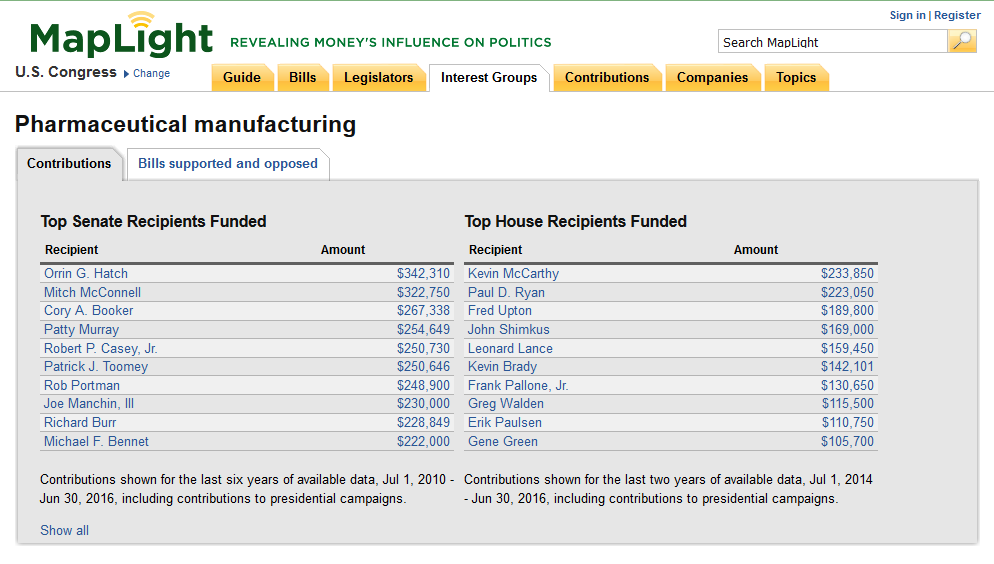
Task: Open Fred Upton recipient link
Action: click(500, 311)
